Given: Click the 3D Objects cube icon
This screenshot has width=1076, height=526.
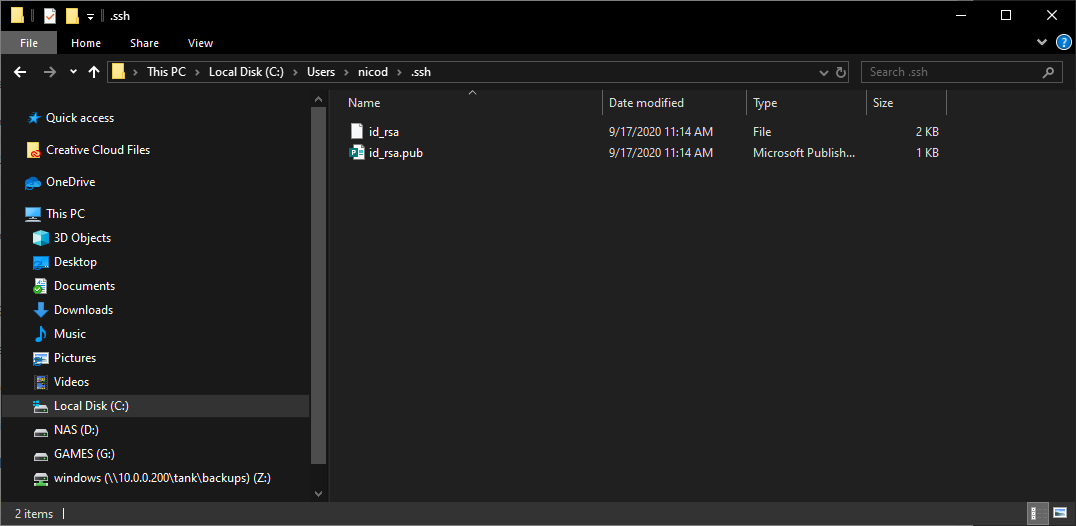Looking at the screenshot, I should pos(41,238).
